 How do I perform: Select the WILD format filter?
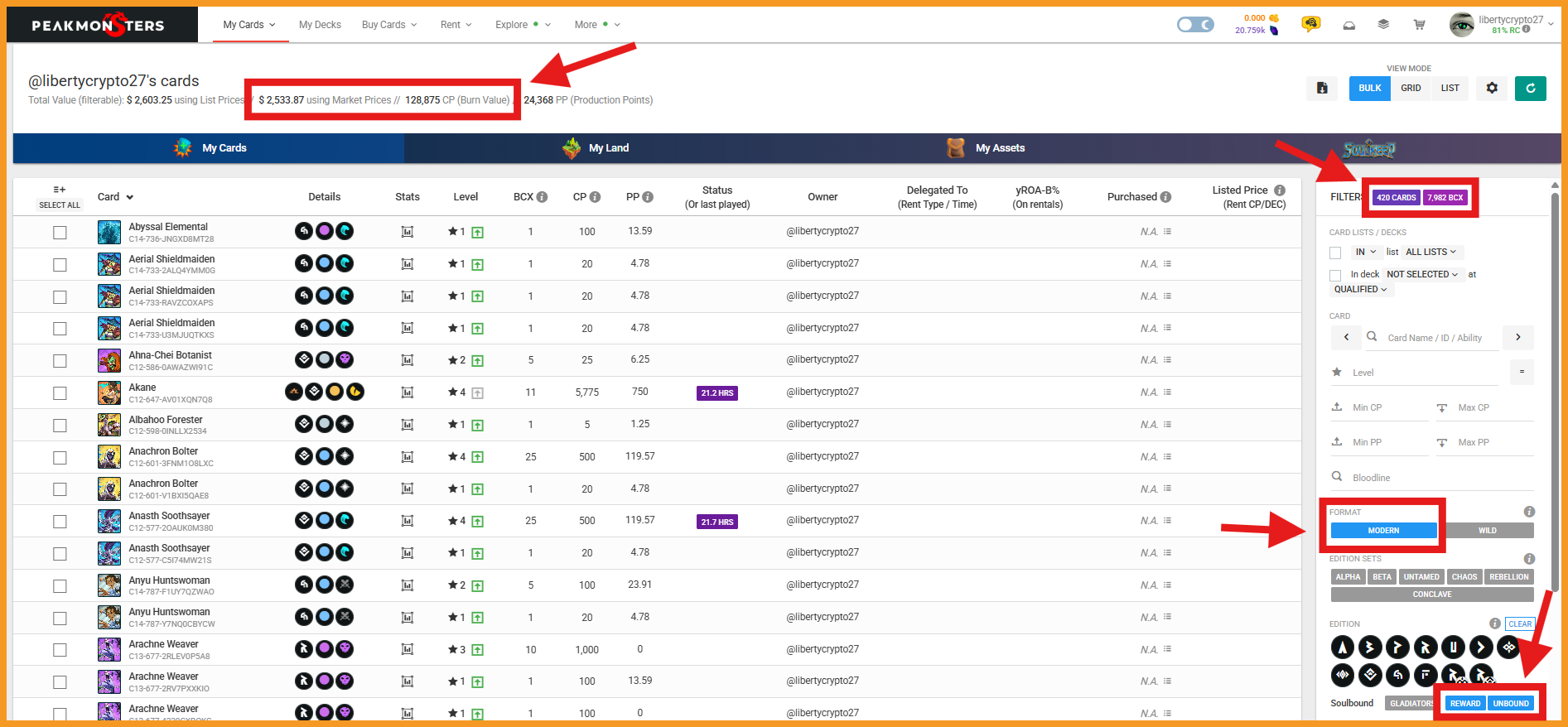[x=1488, y=531]
